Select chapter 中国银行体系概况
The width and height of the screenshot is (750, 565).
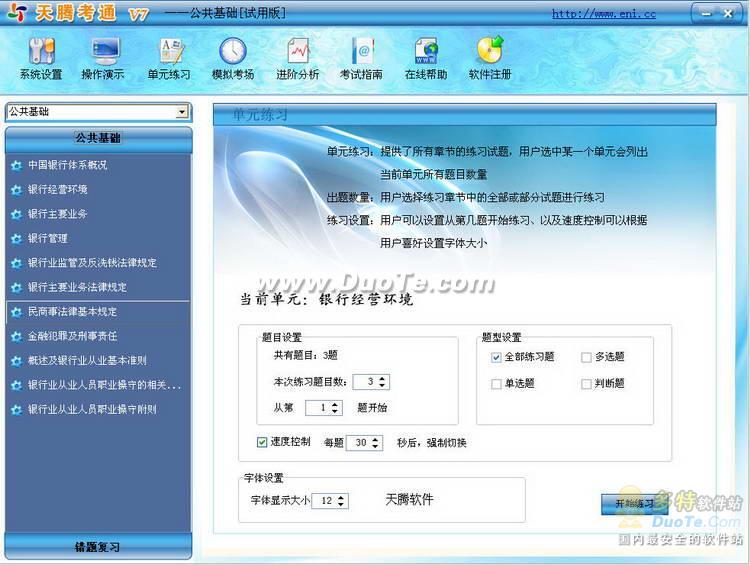[x=67, y=165]
